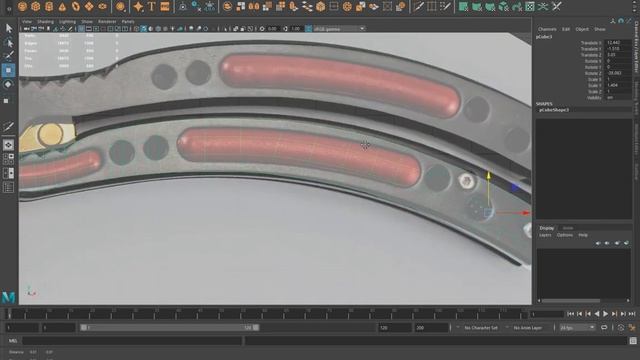Open the viewport Lighting menu
Viewport: 640px width, 360px height.
[x=67, y=21]
